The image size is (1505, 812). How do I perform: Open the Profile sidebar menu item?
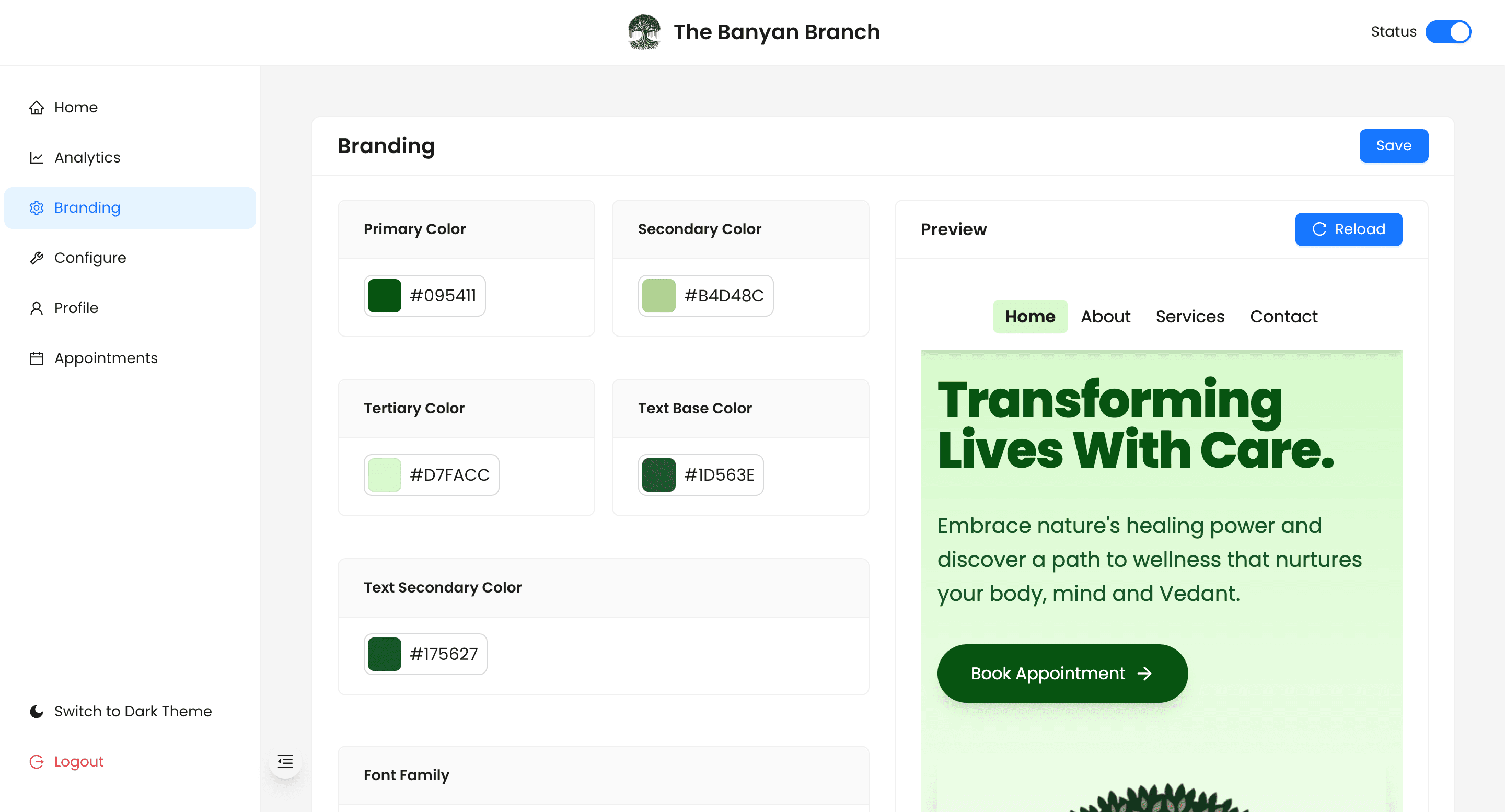130,308
